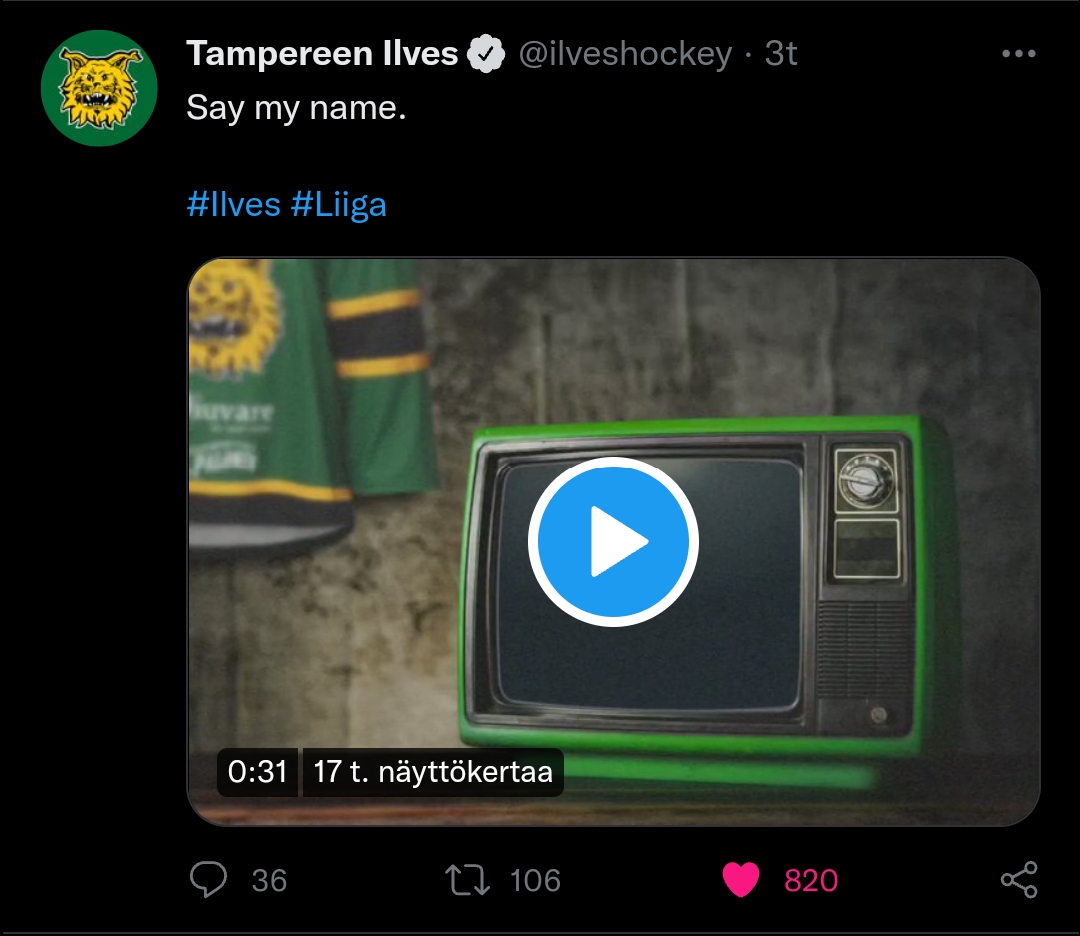Image resolution: width=1080 pixels, height=936 pixels.
Task: Follow the #Ilves hashtag
Action: [233, 205]
